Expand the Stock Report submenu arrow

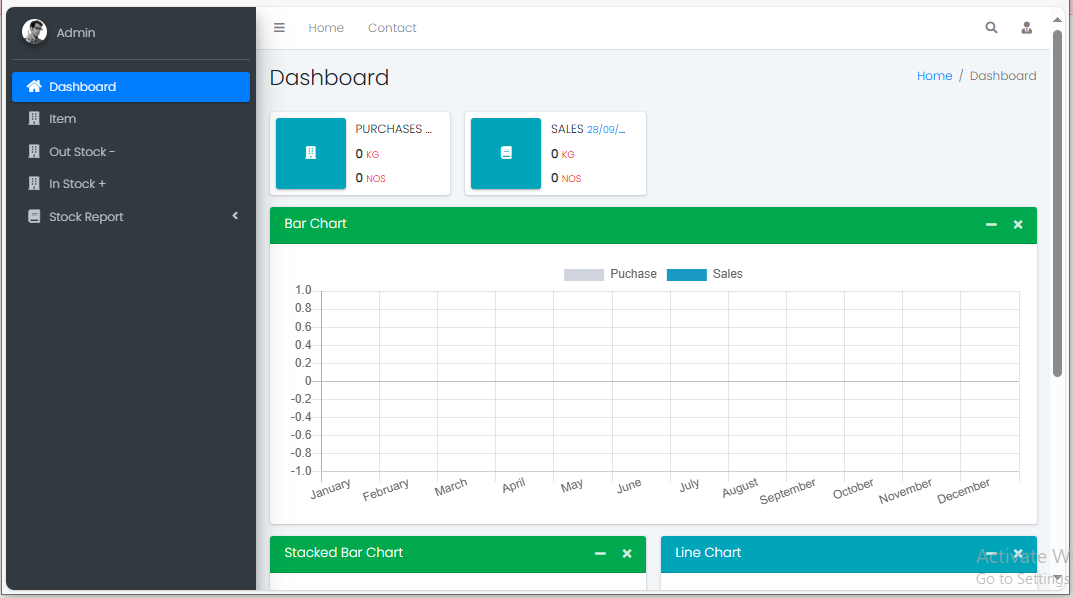235,216
